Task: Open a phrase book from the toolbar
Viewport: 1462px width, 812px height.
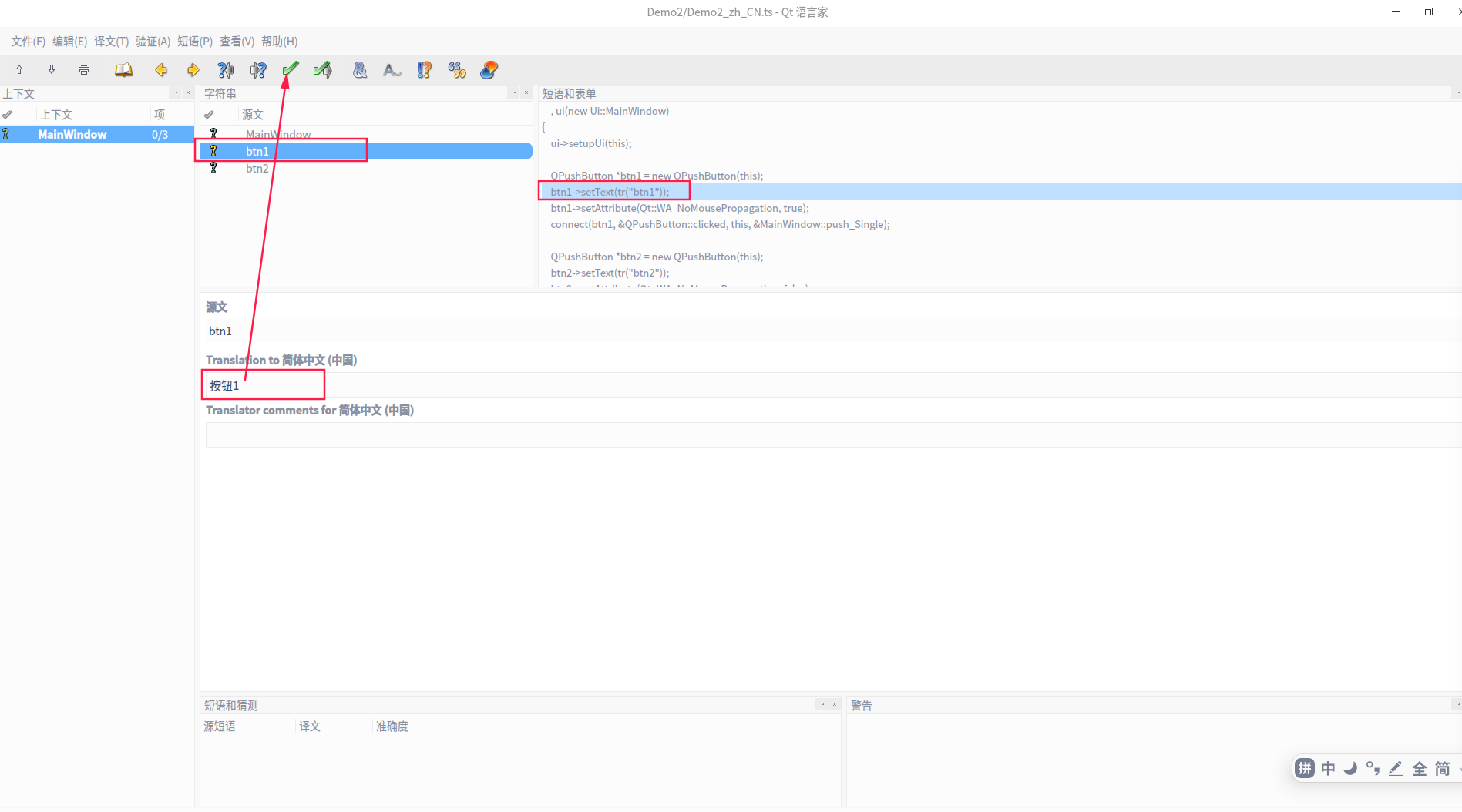Action: 124,69
